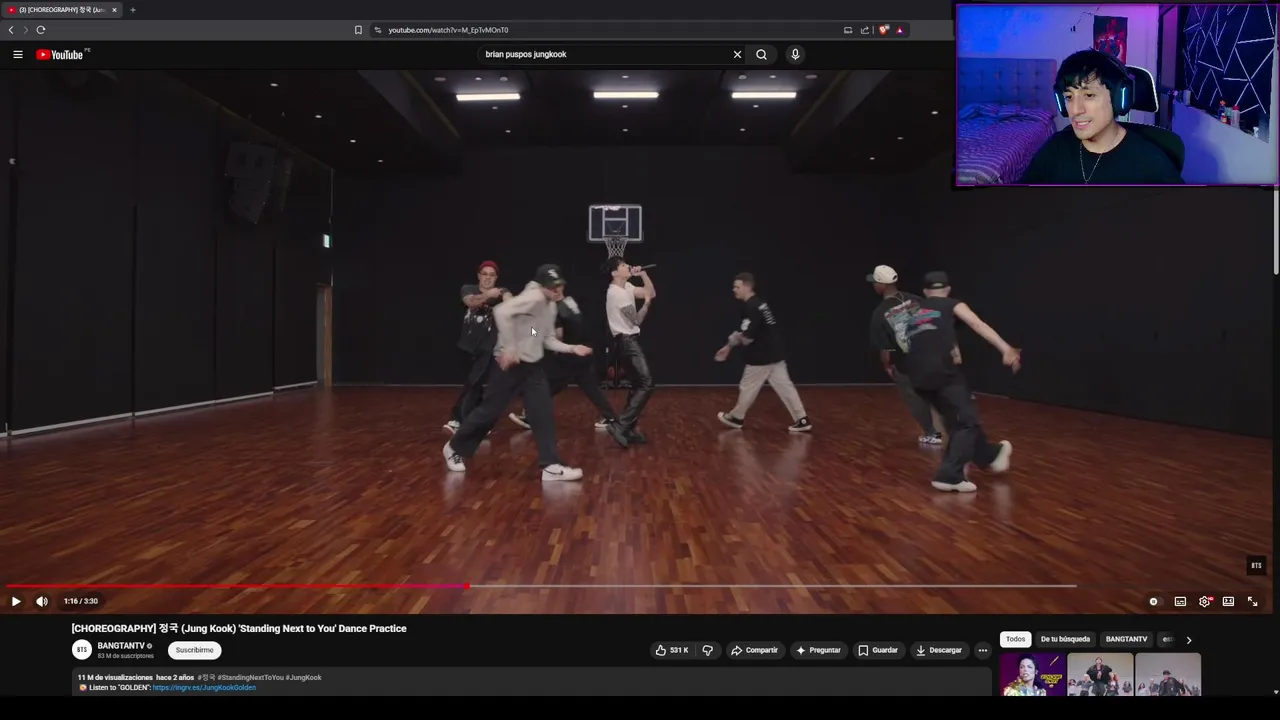The width and height of the screenshot is (1280, 720).
Task: Click the '11 M de visualizaciones' text
Action: 115,678
